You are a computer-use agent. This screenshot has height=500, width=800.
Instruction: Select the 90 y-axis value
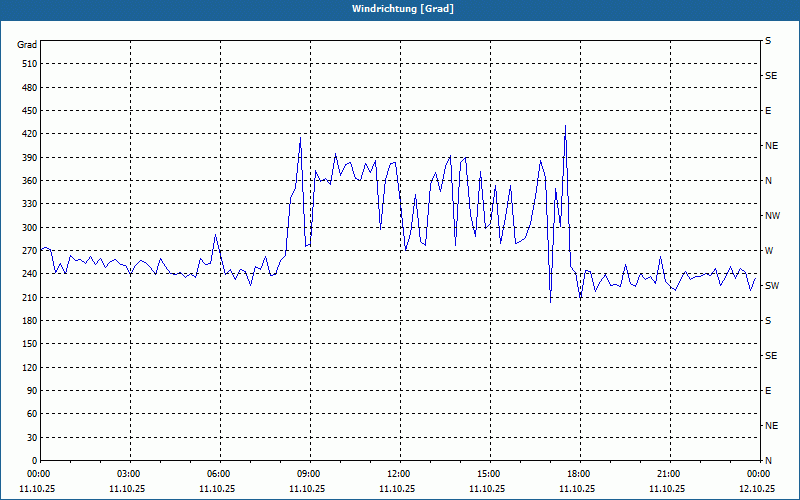32,391
